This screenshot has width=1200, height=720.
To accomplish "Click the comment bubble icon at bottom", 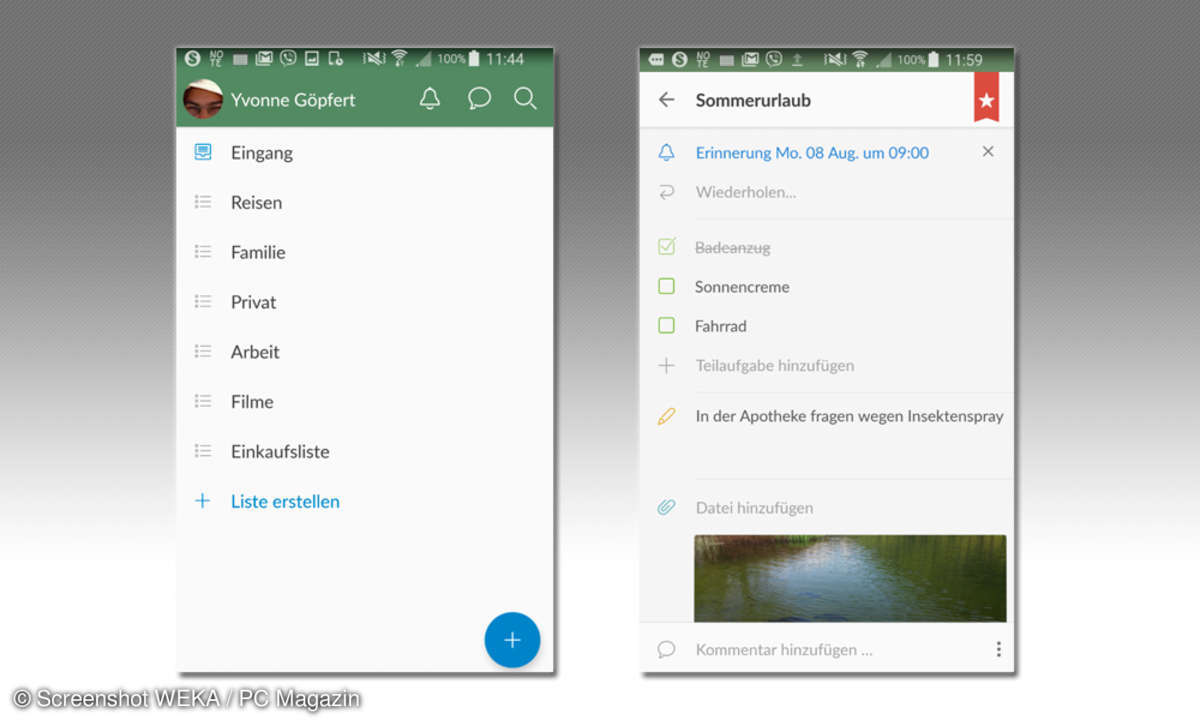I will pos(666,649).
